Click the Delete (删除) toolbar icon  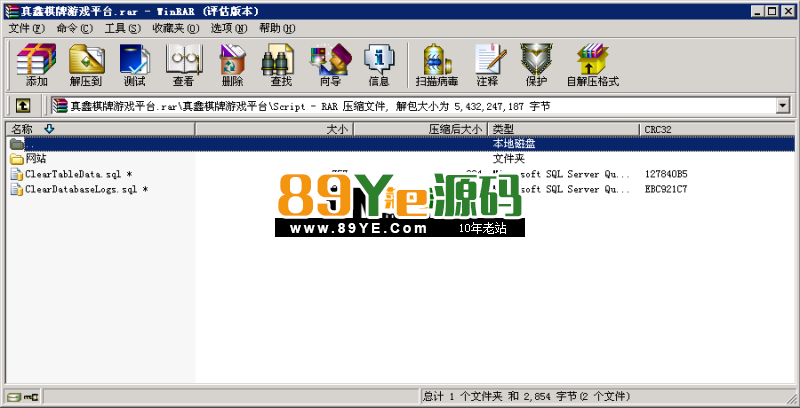click(232, 65)
